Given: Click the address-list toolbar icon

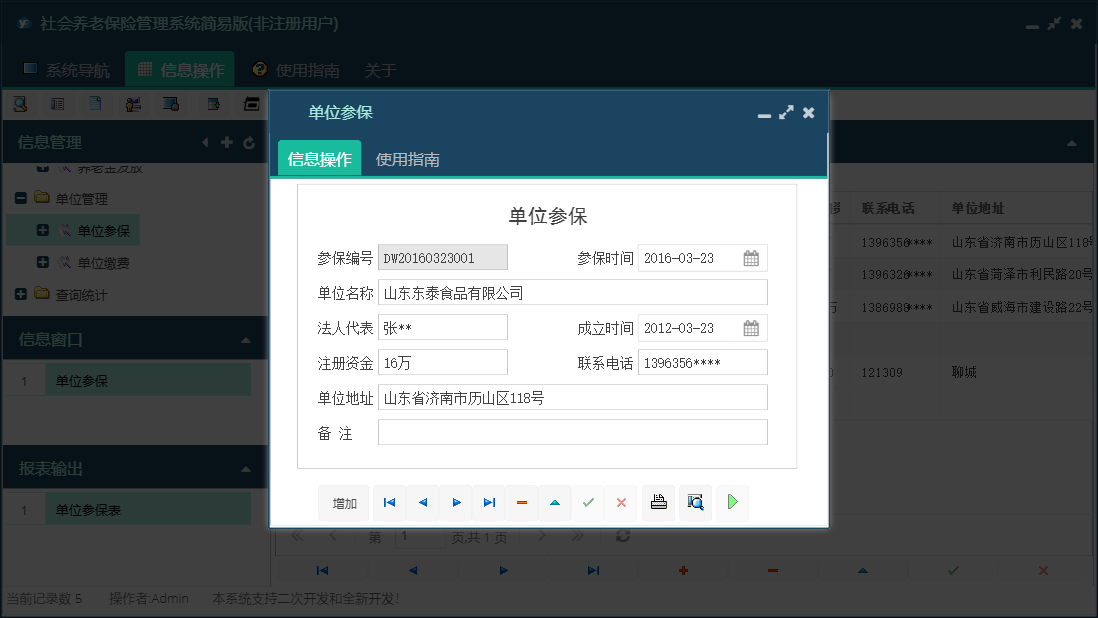Looking at the screenshot, I should click(x=57, y=103).
